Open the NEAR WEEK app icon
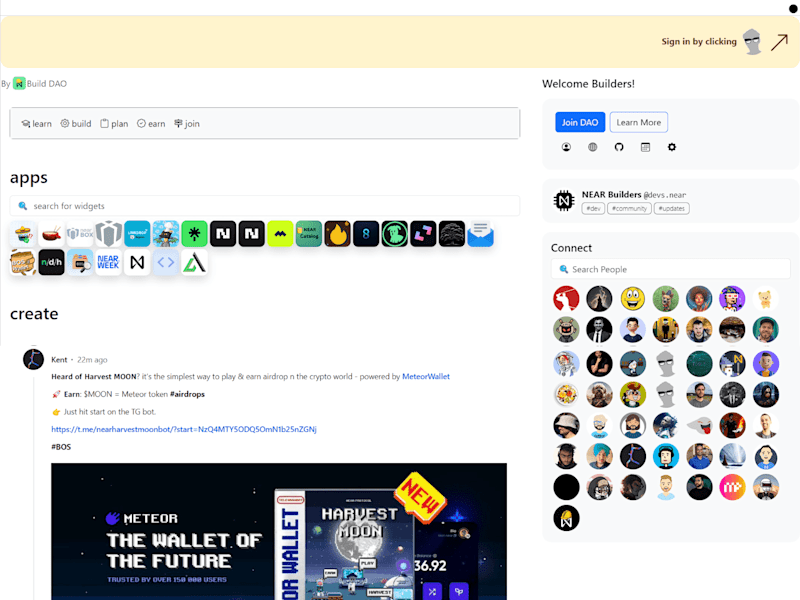 pos(108,262)
